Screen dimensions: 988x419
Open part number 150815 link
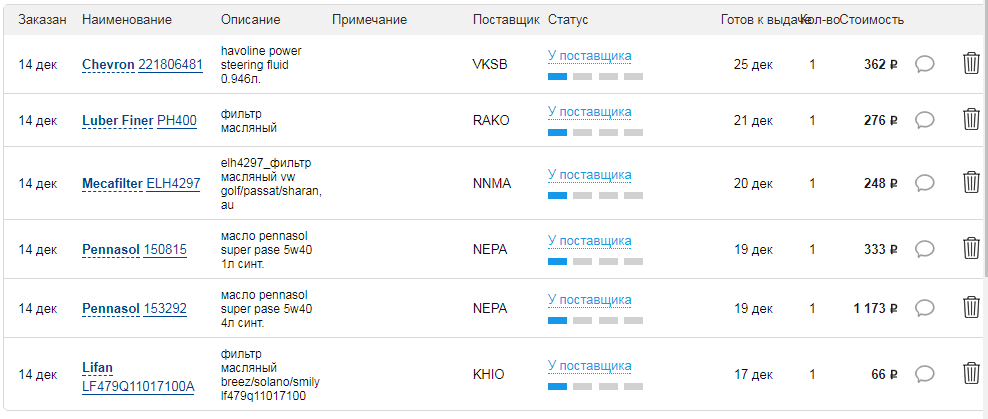tap(165, 250)
